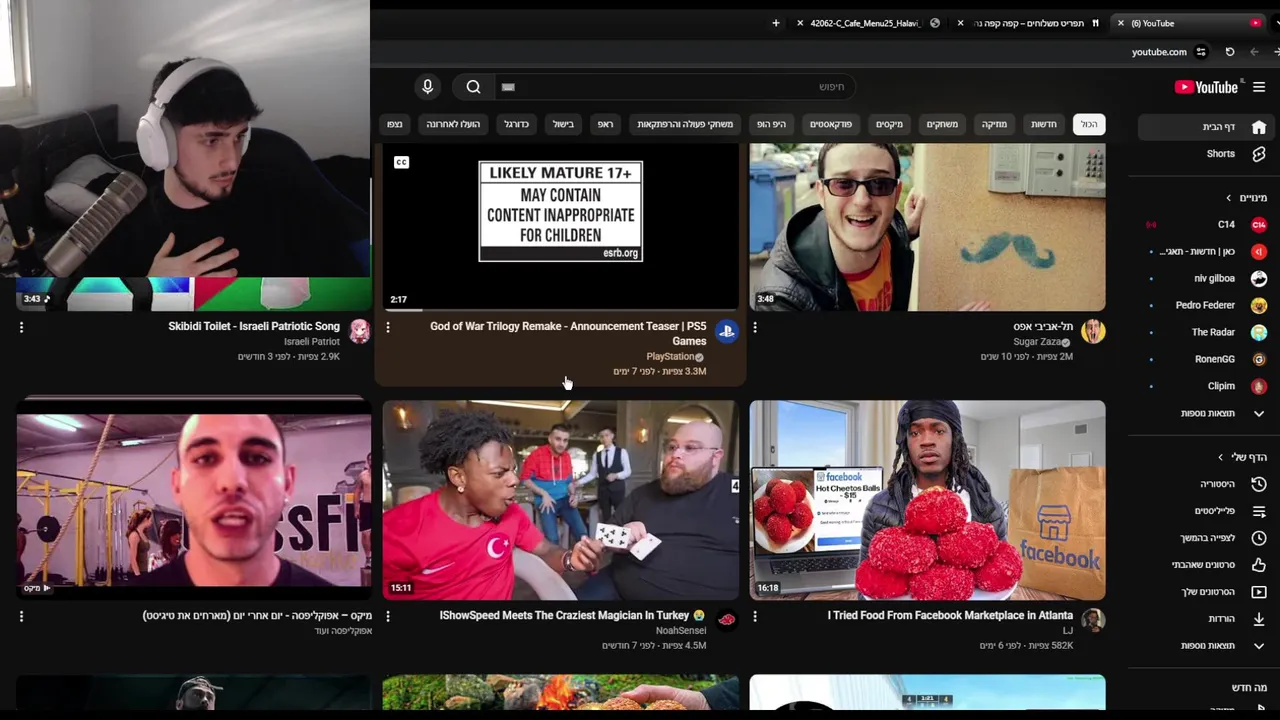Open I Tried Food From Facebook Marketplace title
Image resolution: width=1280 pixels, height=720 pixels.
pyautogui.click(x=950, y=615)
